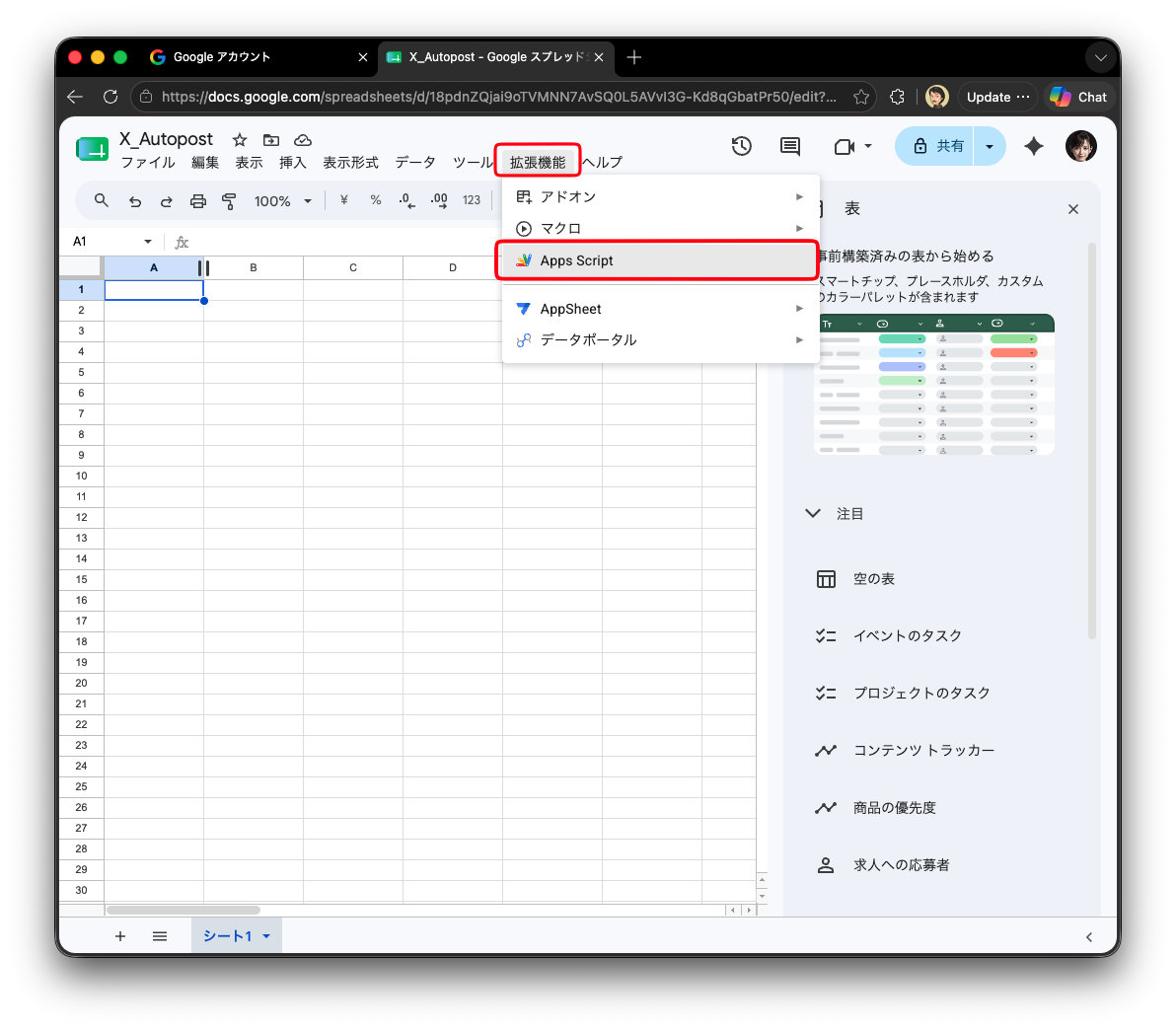Close the 表 side panel
1176x1030 pixels.
(x=1073, y=209)
